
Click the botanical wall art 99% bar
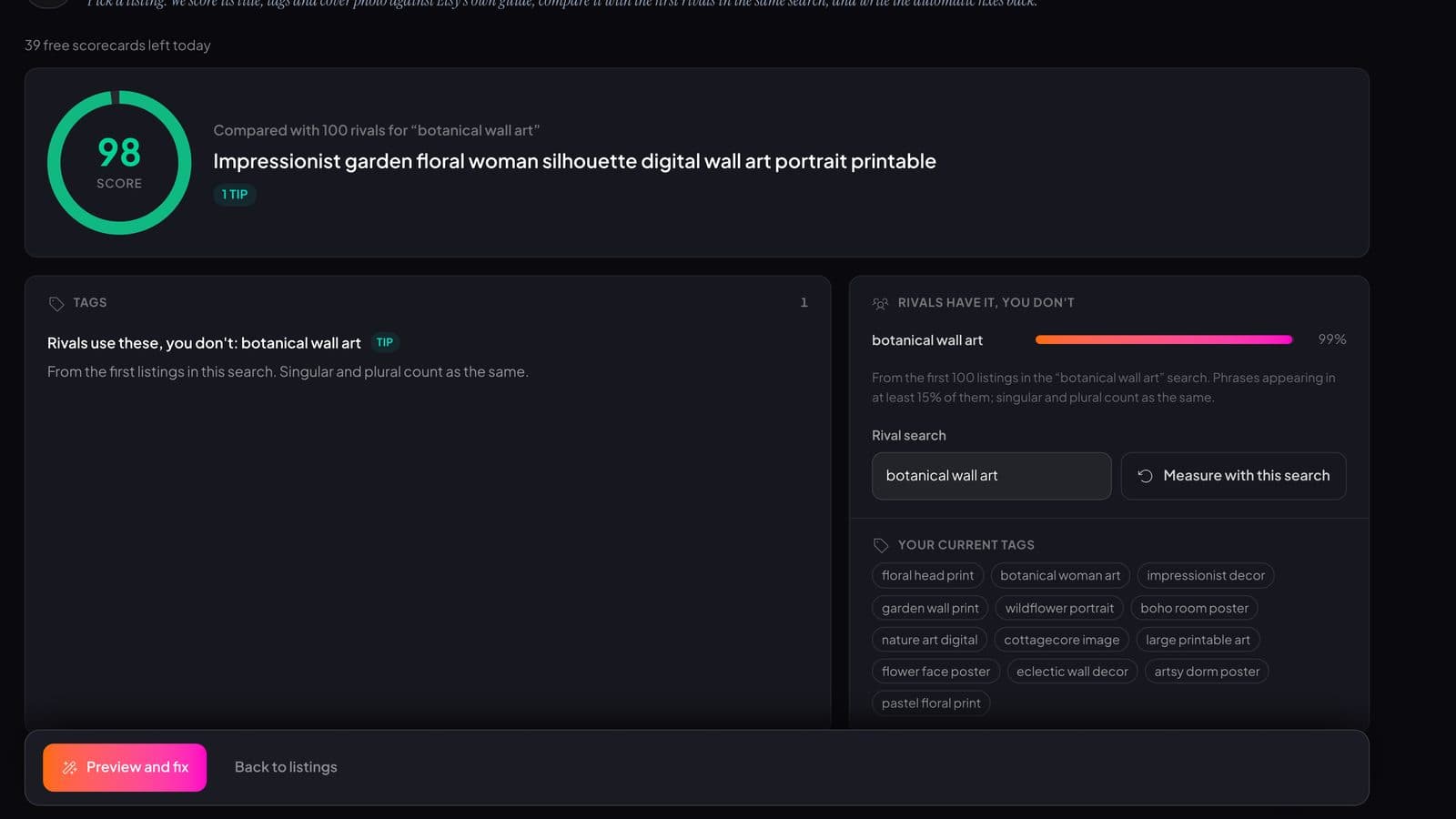(x=1164, y=339)
